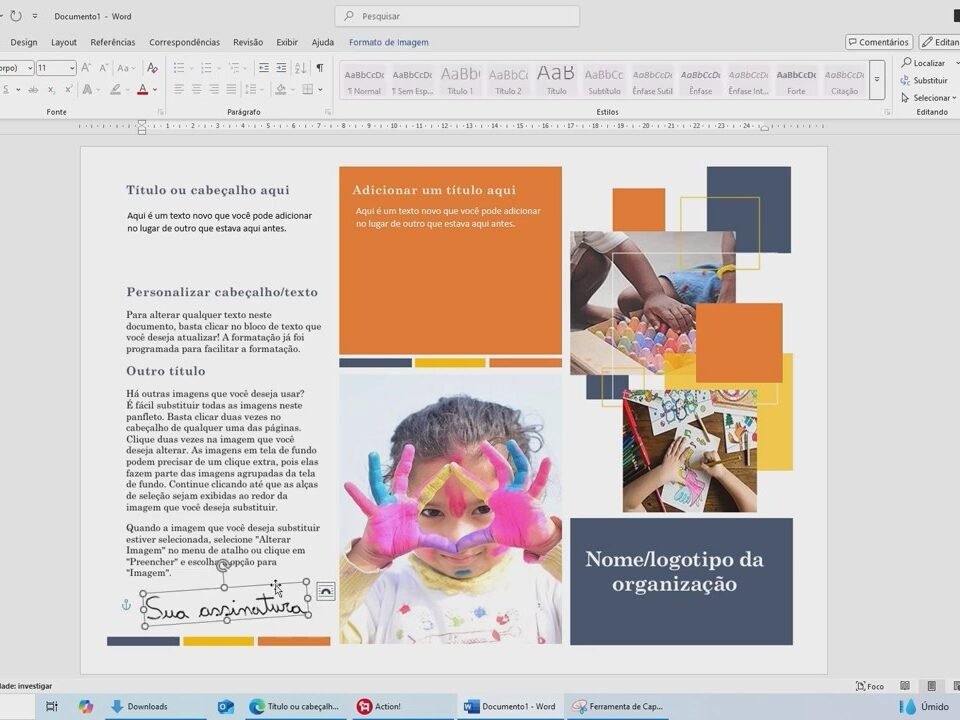Toggle Focus mode in status bar
The height and width of the screenshot is (720, 960).
pos(869,686)
